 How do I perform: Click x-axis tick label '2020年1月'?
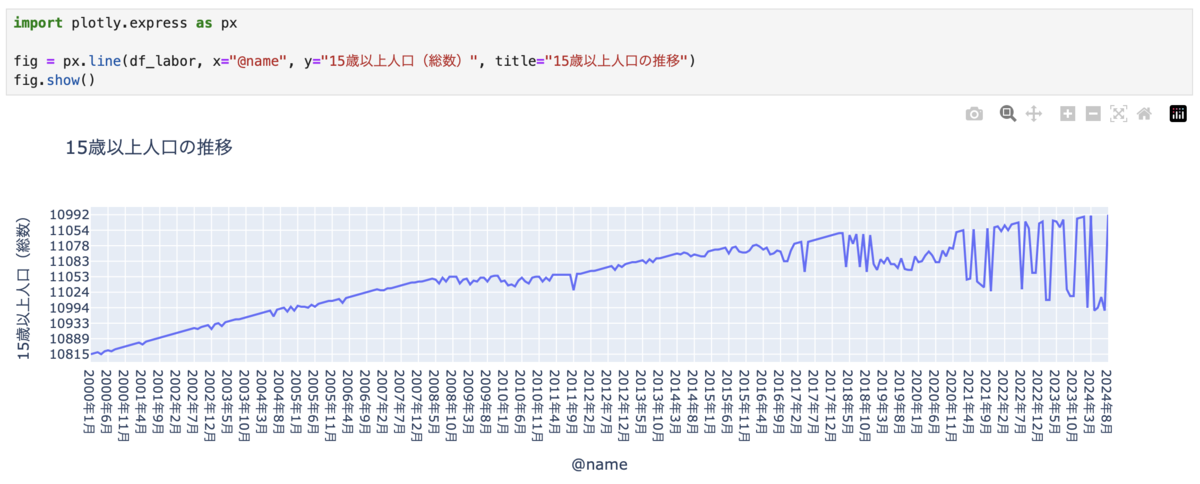pyautogui.click(x=916, y=403)
